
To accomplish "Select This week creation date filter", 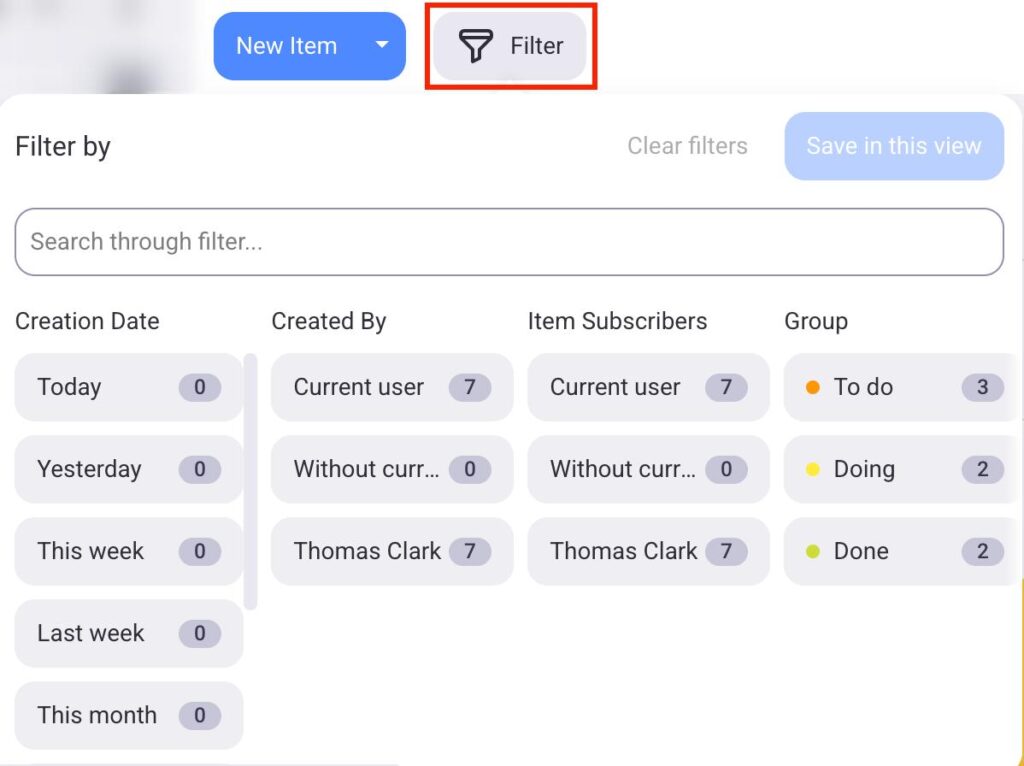I will pos(128,551).
